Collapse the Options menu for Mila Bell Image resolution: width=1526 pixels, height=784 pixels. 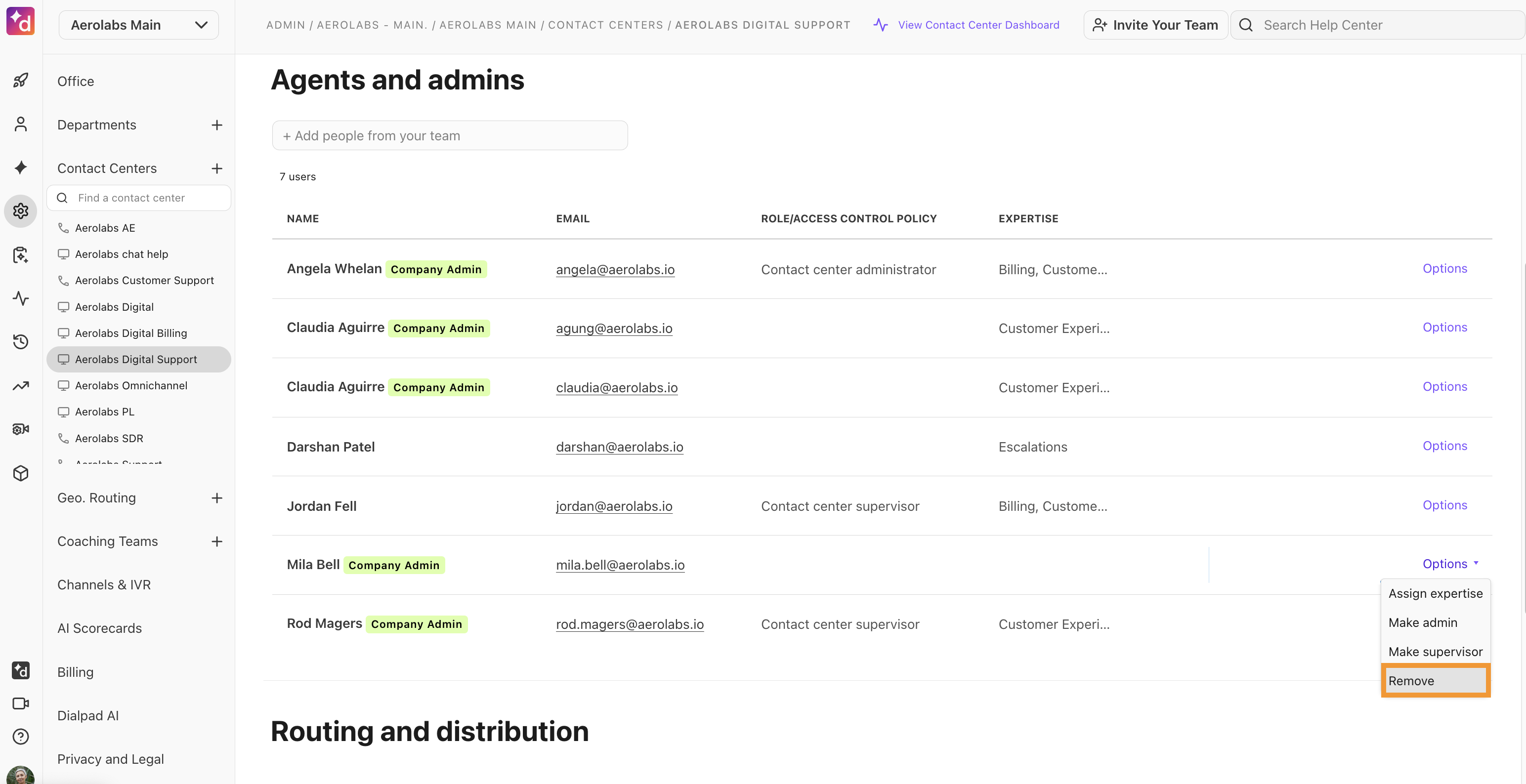[x=1450, y=564]
